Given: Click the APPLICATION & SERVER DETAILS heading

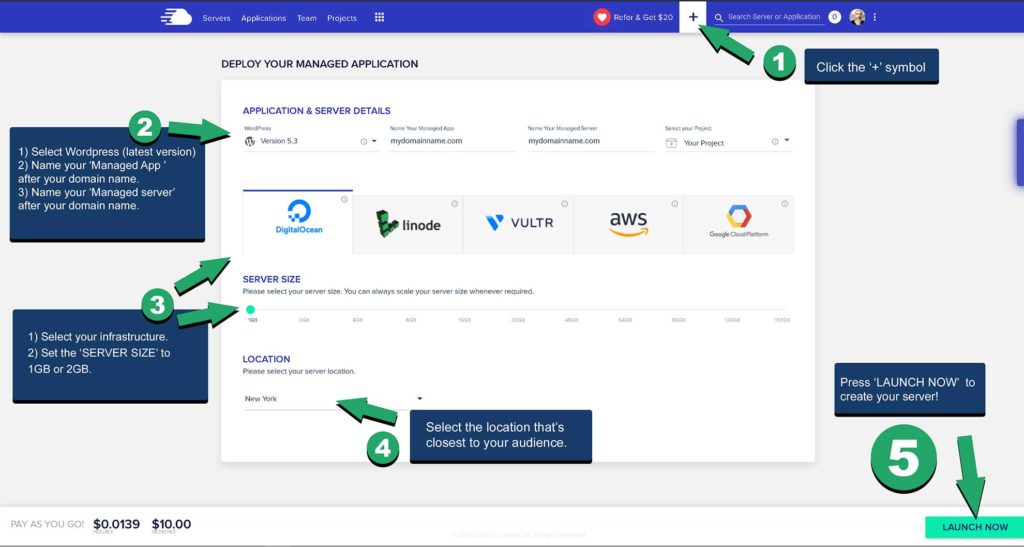Looking at the screenshot, I should 317,111.
